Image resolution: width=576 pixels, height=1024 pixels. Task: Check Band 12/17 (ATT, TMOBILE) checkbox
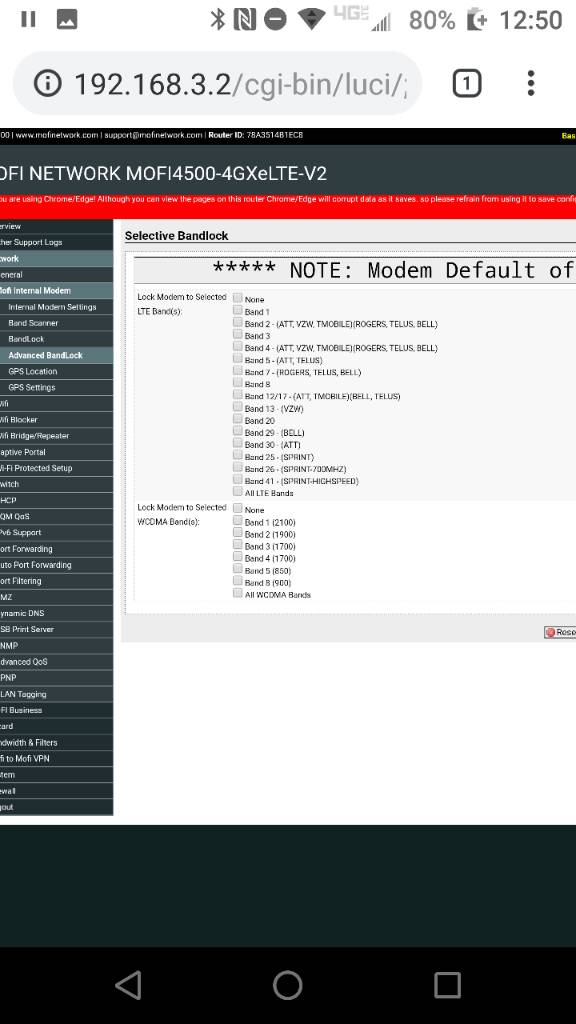pos(238,394)
